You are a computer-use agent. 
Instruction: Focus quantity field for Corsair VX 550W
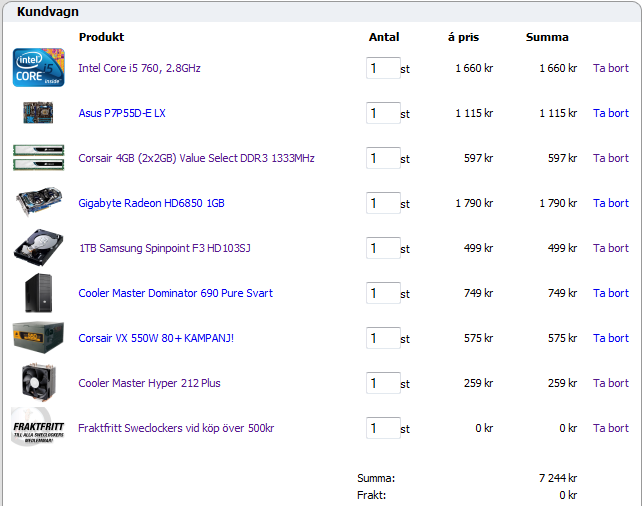[383, 338]
